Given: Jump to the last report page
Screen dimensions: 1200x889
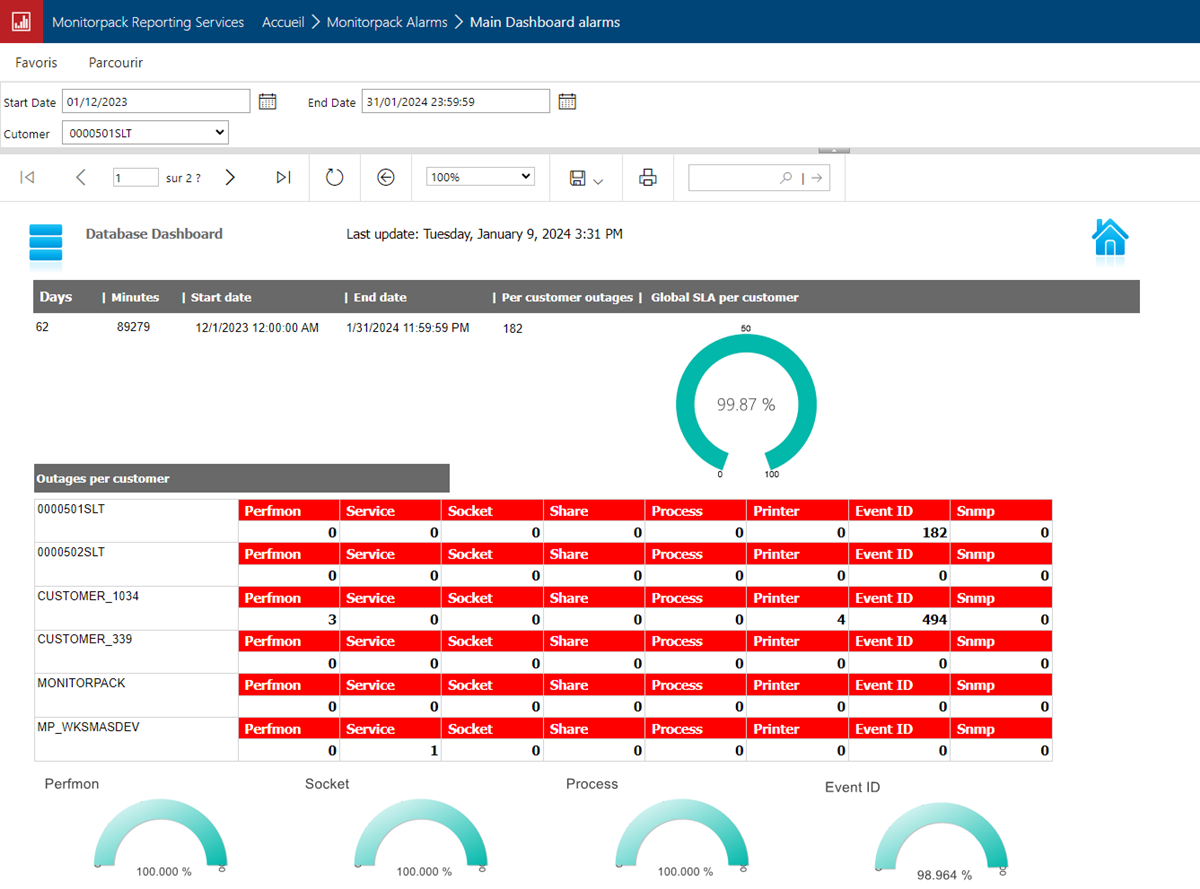Looking at the screenshot, I should pos(283,177).
